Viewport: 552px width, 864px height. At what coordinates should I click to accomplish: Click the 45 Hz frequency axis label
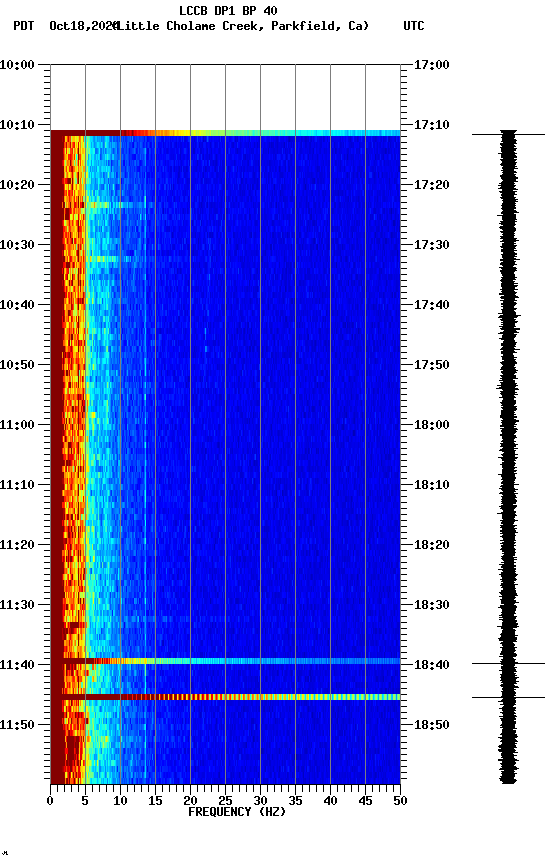pyautogui.click(x=365, y=801)
